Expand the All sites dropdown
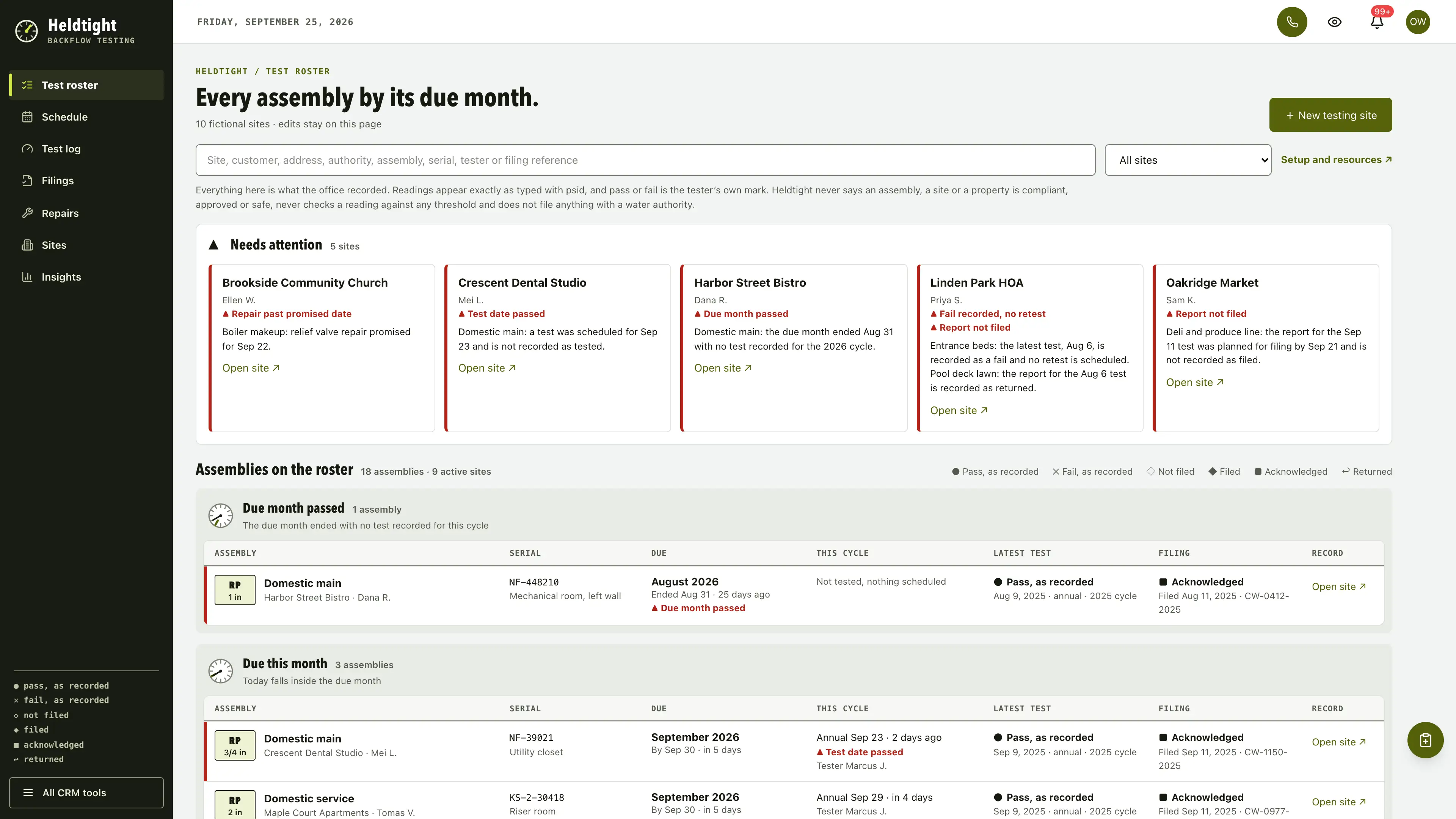This screenshot has width=1456, height=819. tap(1188, 160)
